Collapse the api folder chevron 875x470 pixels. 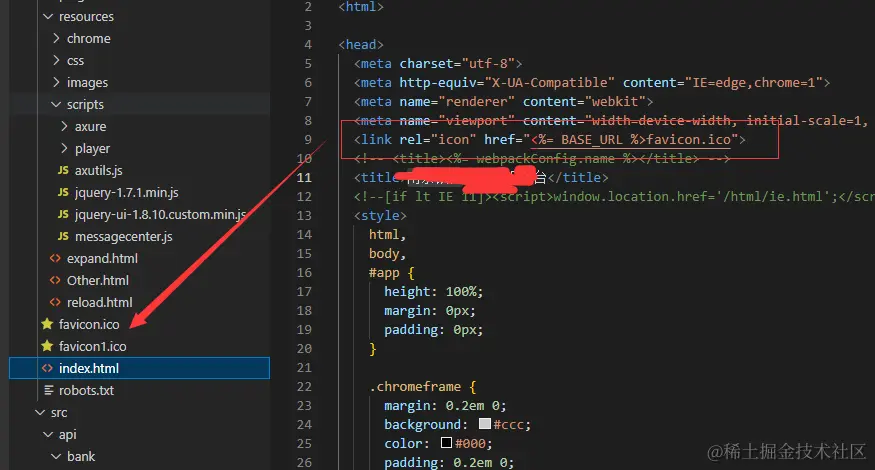[48, 434]
